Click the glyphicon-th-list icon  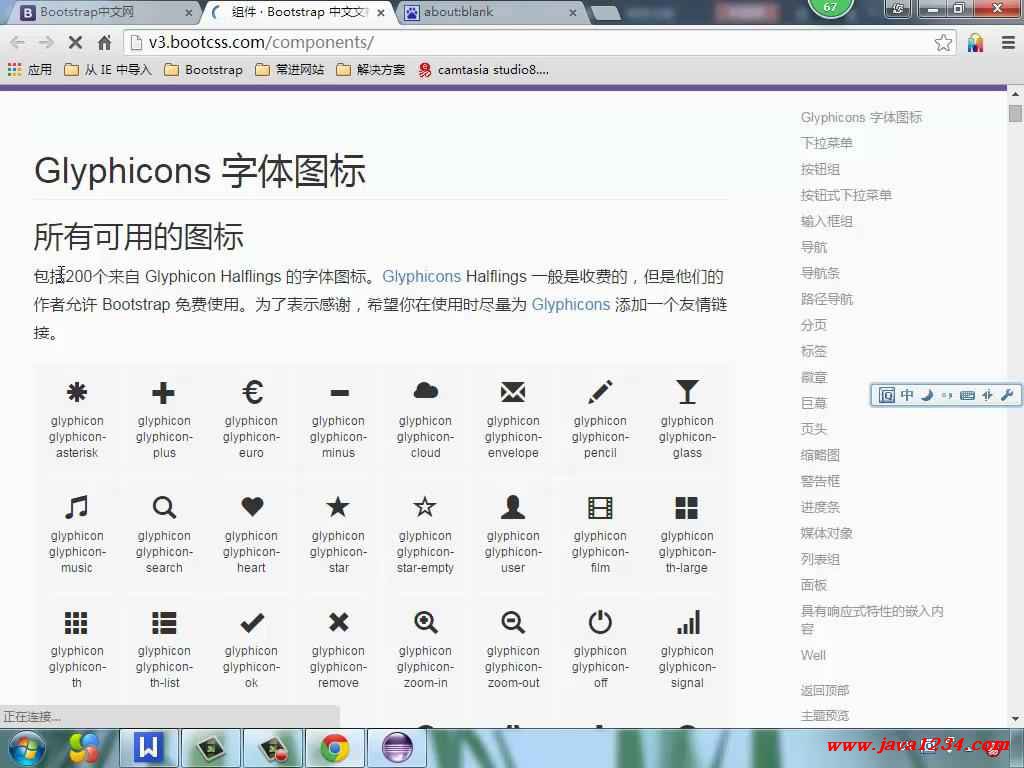(x=164, y=623)
